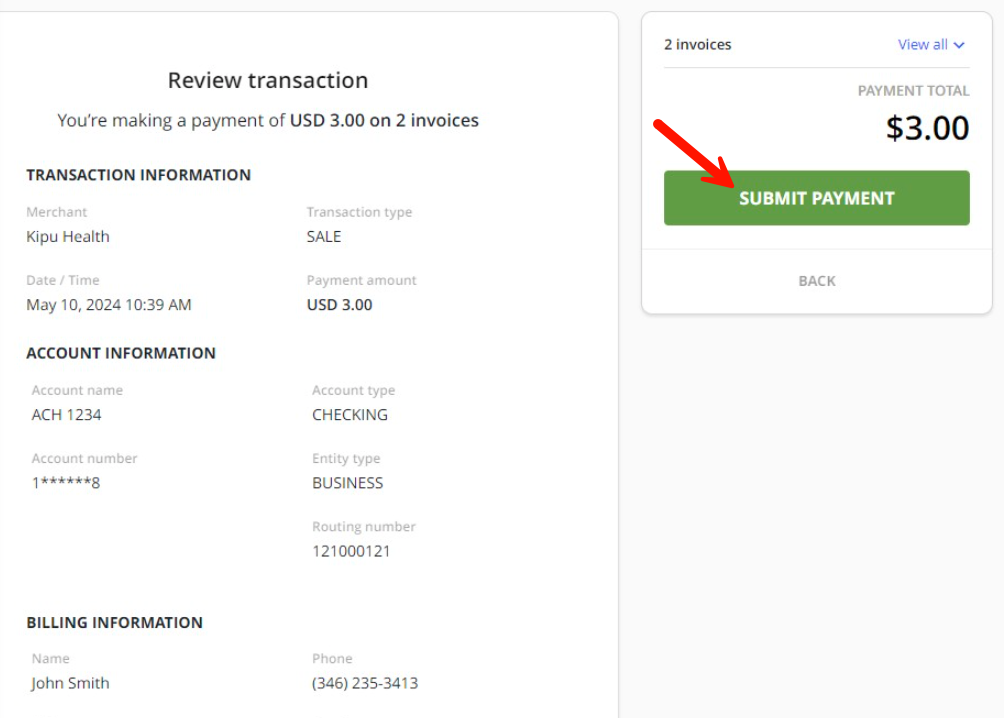Click the Kipu Health merchant name
This screenshot has width=1004, height=718.
pyautogui.click(x=68, y=237)
